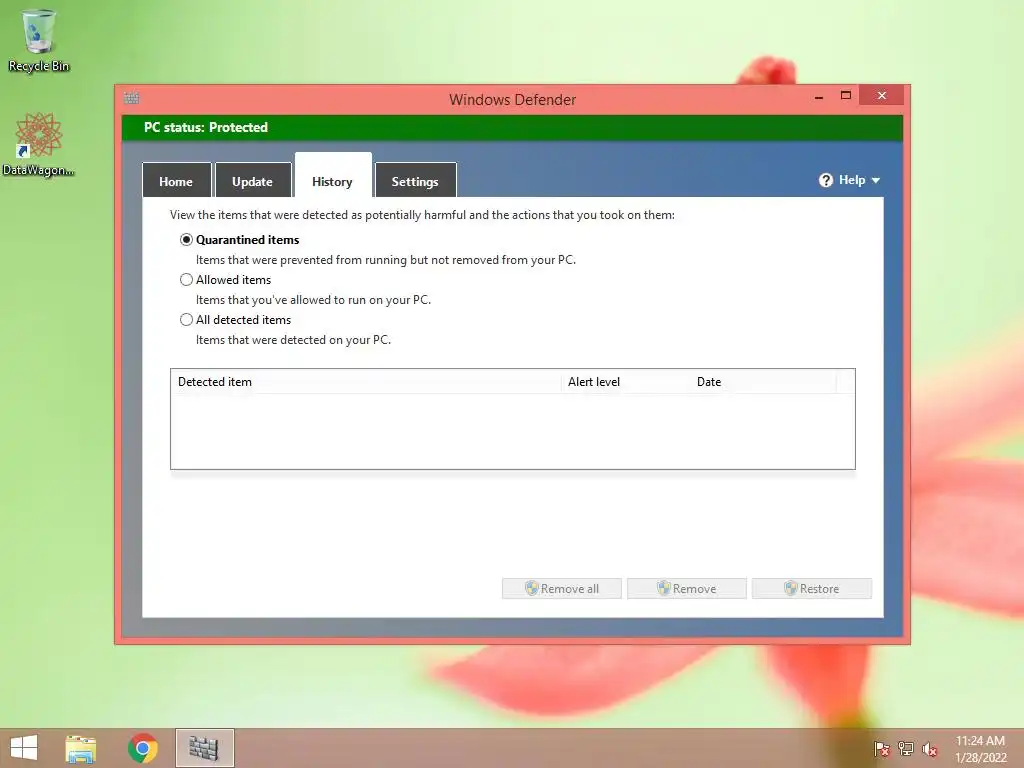Switch to the Update tab
This screenshot has width=1024, height=768.
click(253, 181)
